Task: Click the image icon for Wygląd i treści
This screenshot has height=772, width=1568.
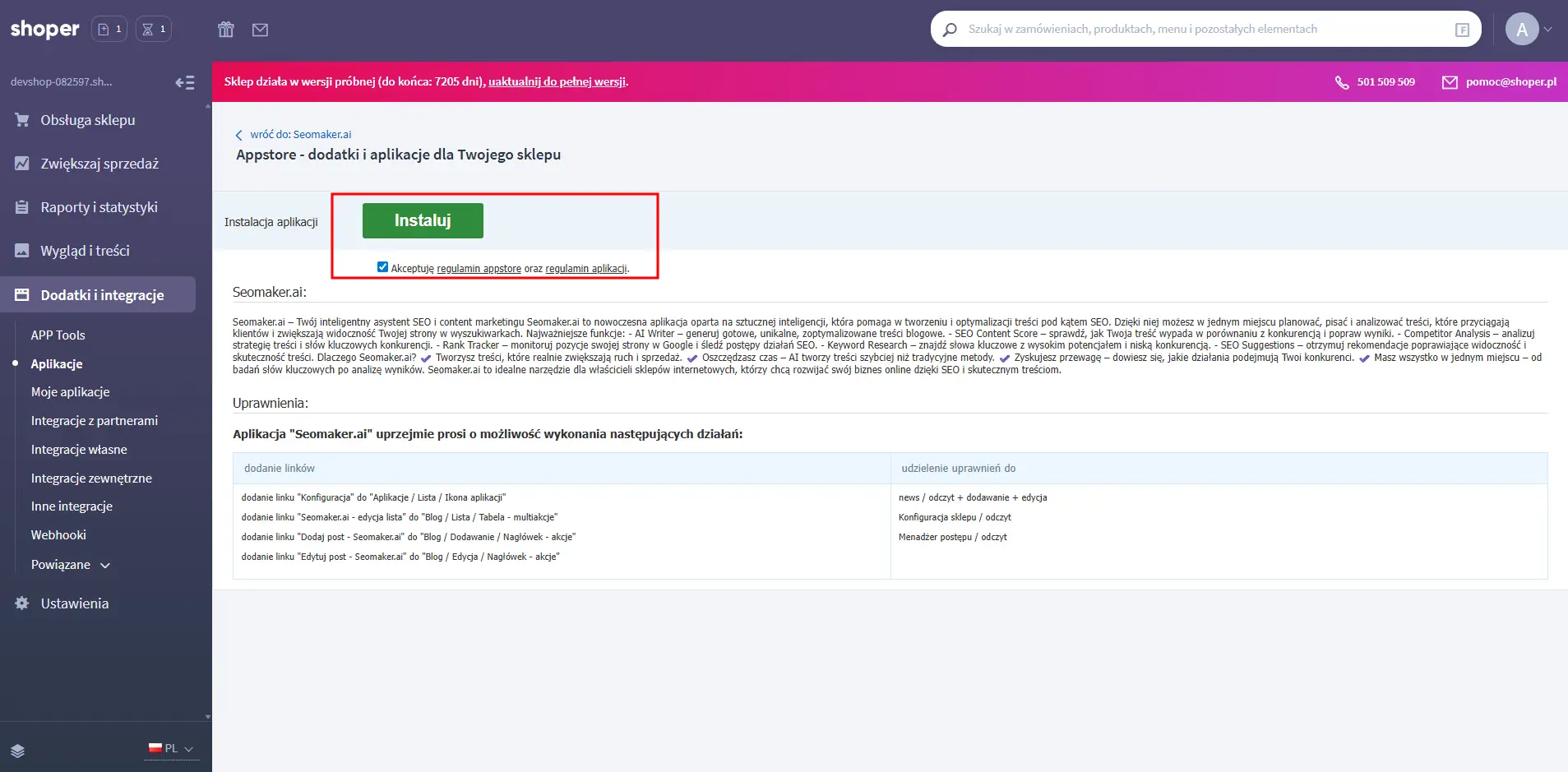Action: 22,251
